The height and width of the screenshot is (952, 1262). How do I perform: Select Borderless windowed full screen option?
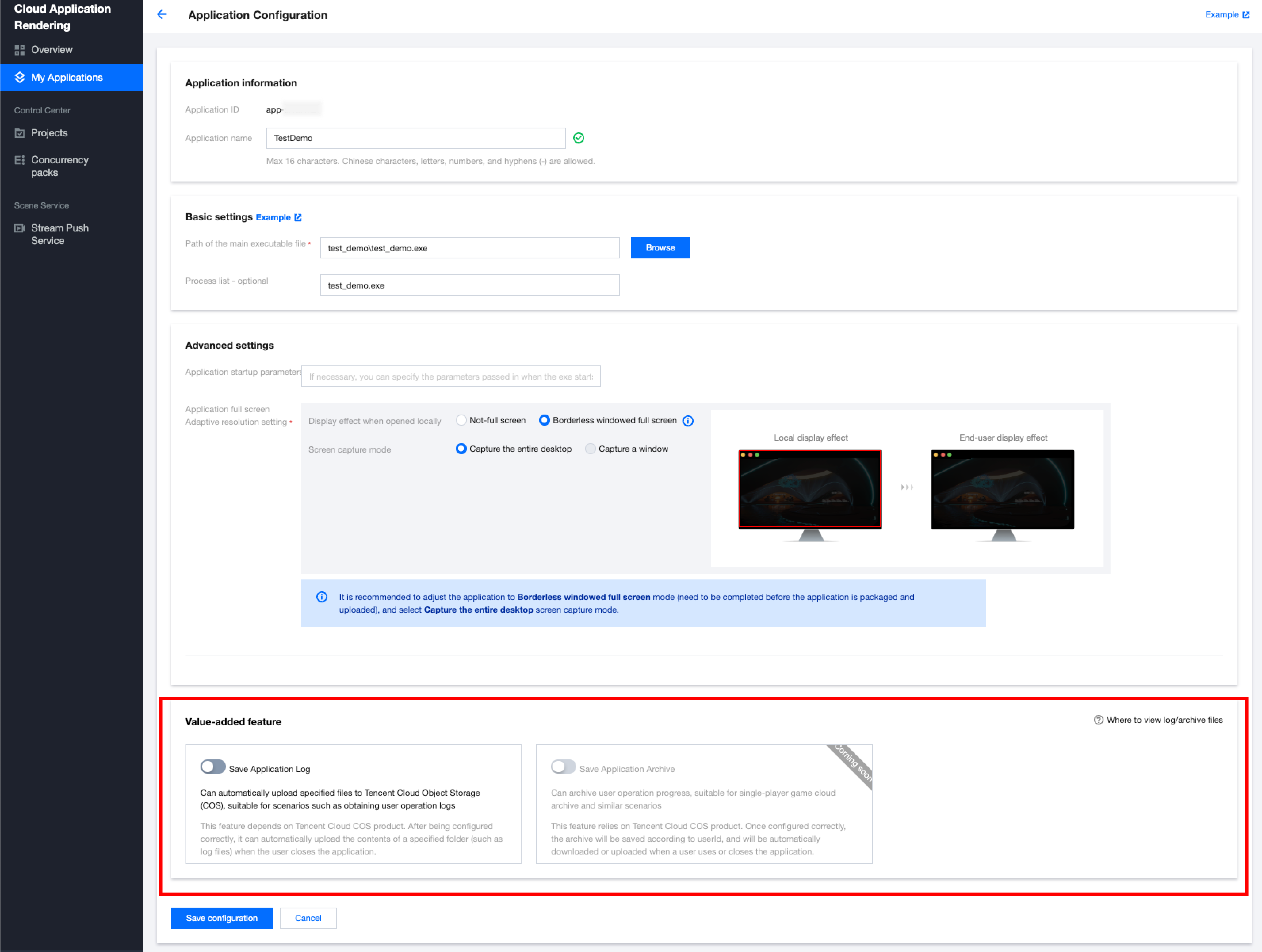pyautogui.click(x=544, y=420)
